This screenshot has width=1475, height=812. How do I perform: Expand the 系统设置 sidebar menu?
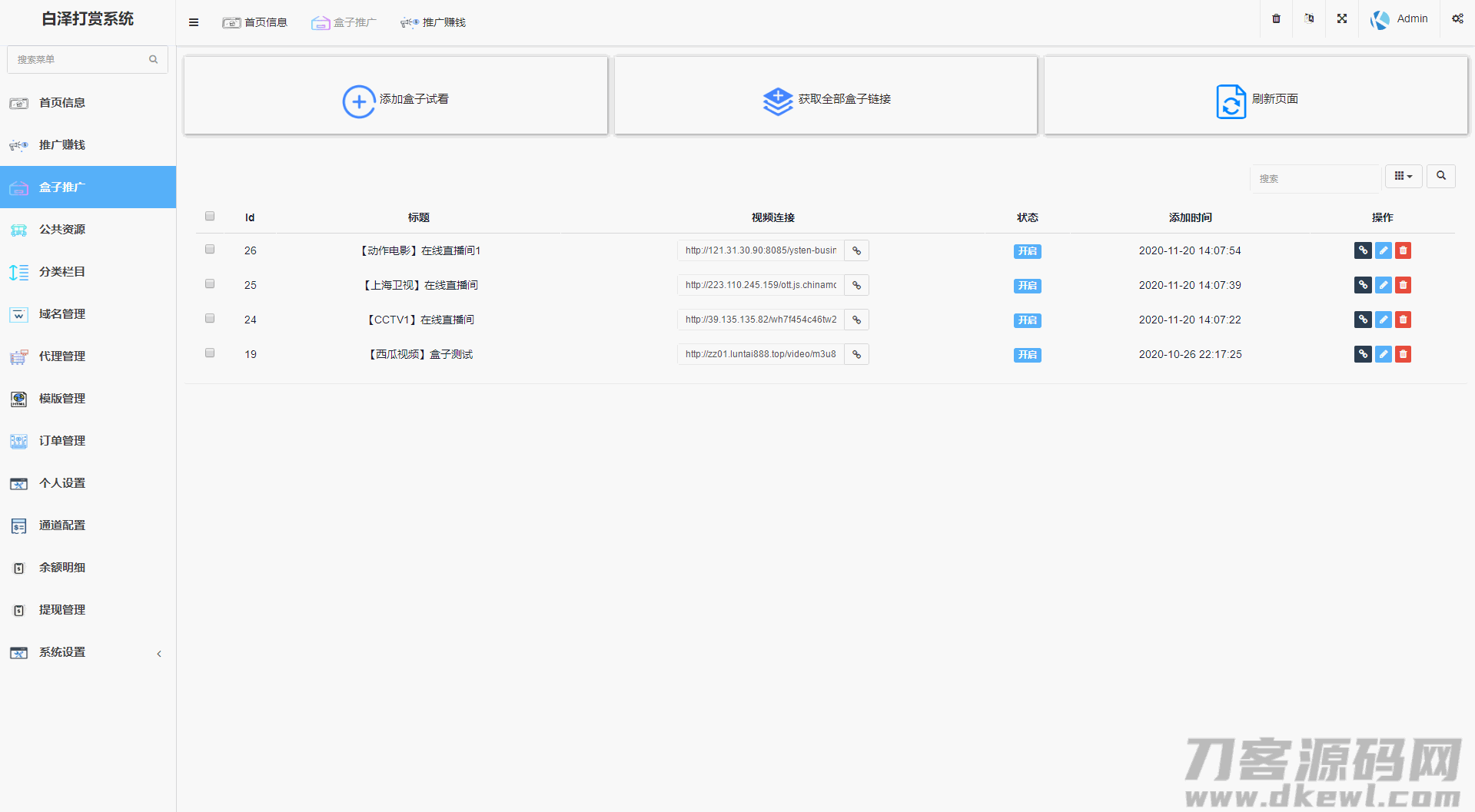[88, 652]
